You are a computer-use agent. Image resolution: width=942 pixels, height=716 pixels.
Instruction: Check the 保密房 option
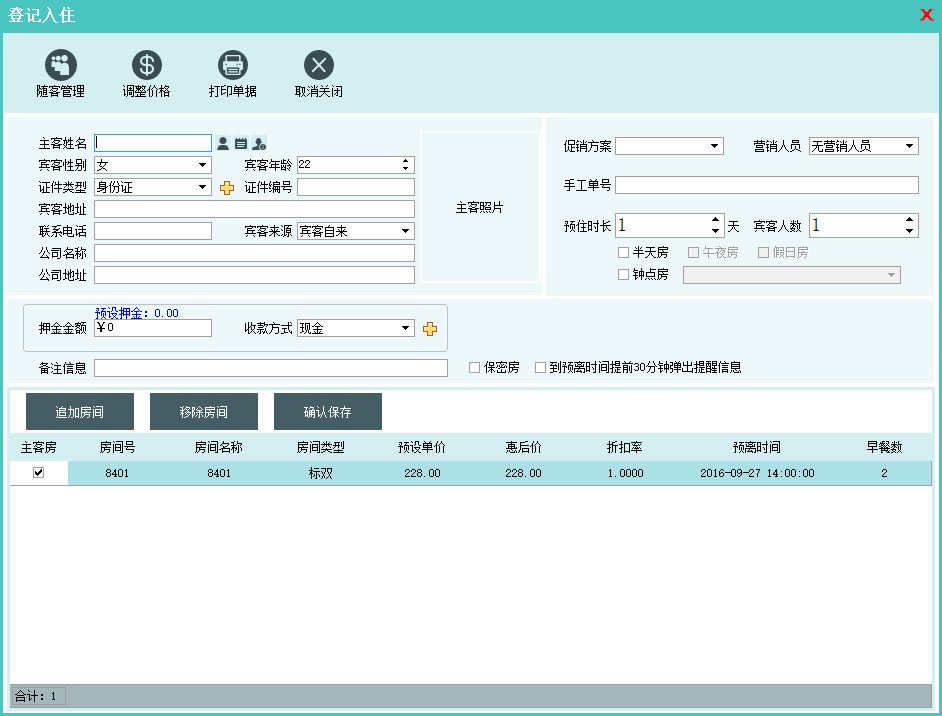475,368
